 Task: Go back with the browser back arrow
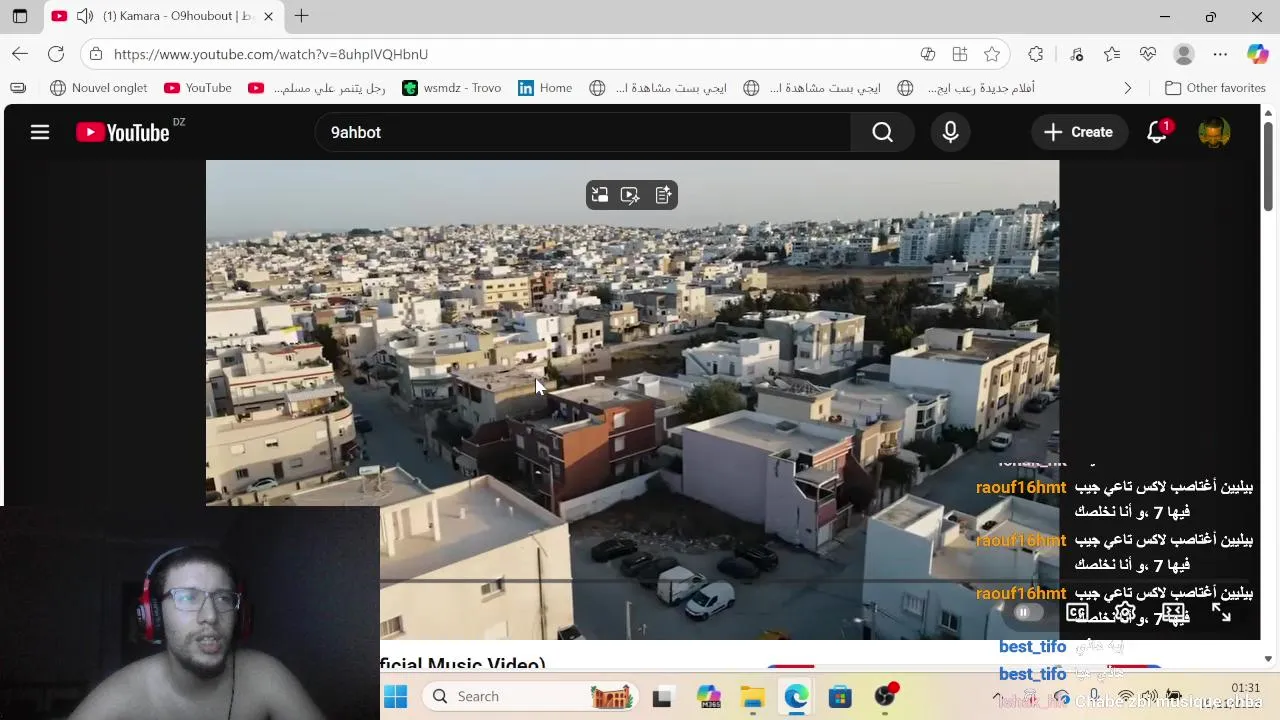[20, 54]
